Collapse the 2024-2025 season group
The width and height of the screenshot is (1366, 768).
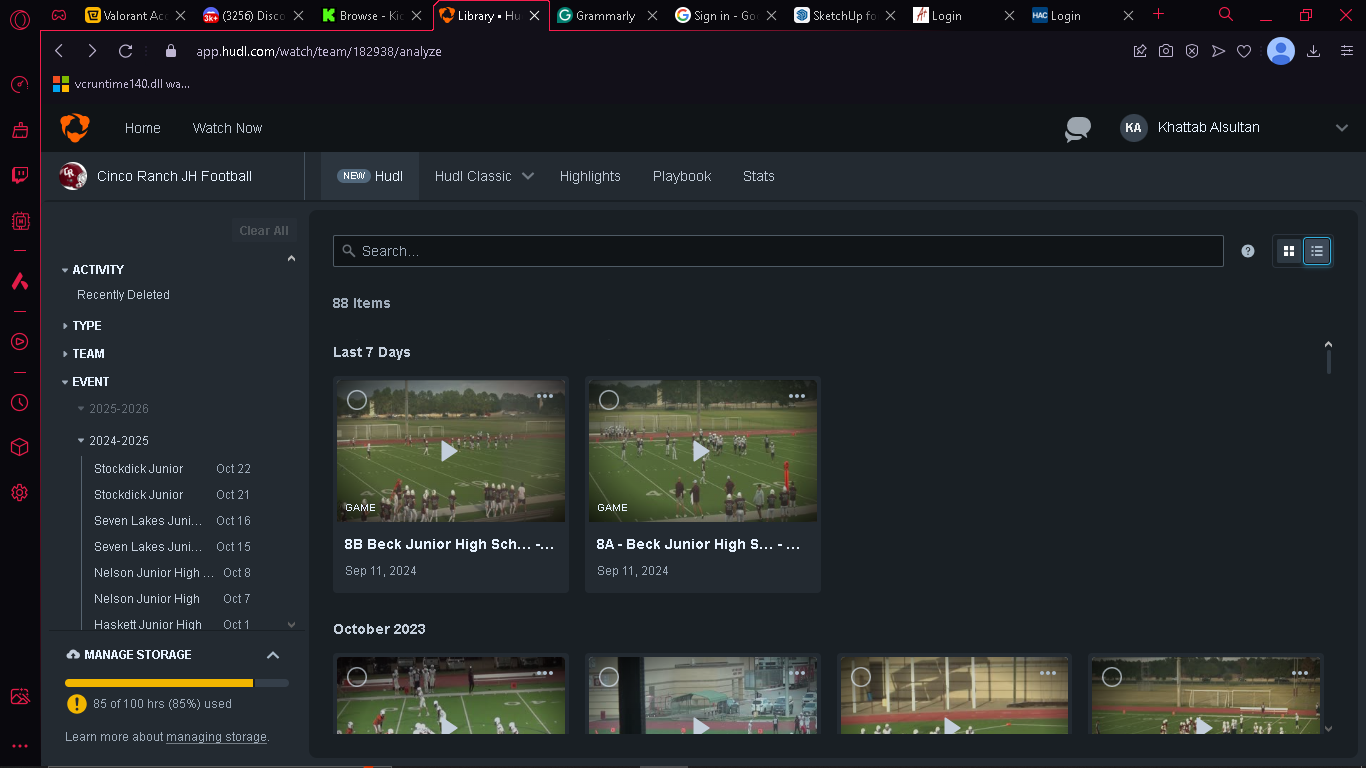[113, 441]
